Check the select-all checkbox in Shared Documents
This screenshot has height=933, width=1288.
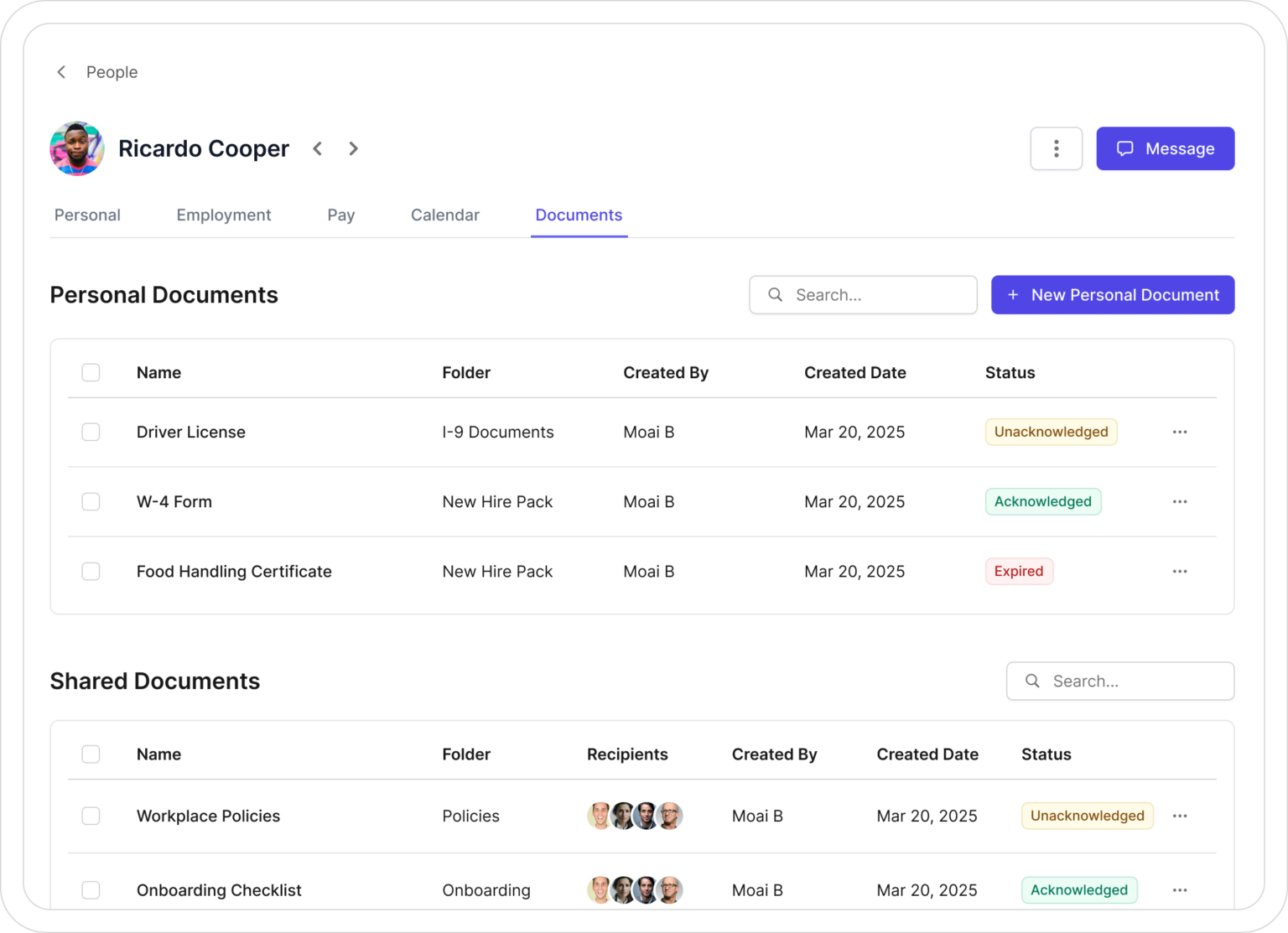point(91,754)
